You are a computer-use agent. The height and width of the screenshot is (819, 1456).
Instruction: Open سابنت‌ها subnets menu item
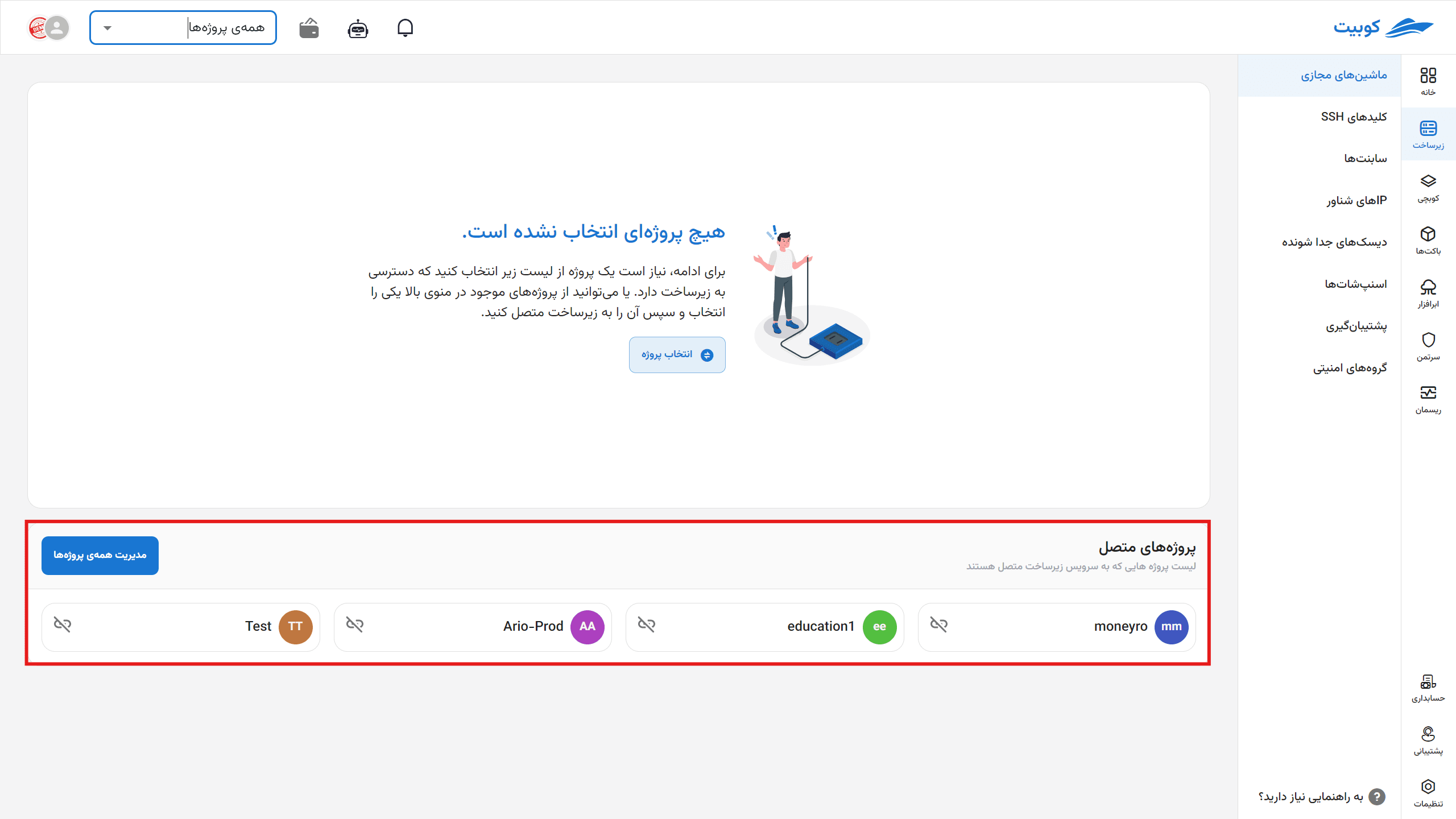pos(1319,159)
